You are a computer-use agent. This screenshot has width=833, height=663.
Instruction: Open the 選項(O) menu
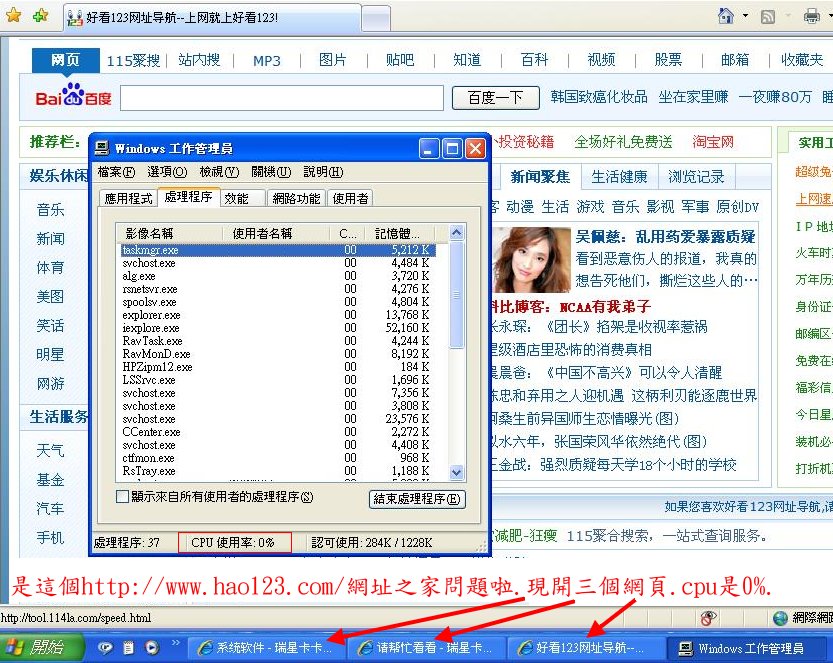click(x=167, y=172)
